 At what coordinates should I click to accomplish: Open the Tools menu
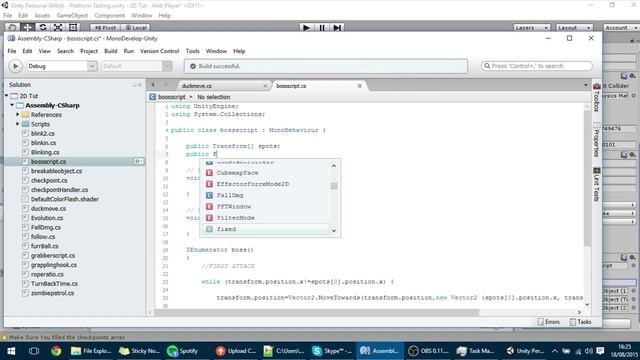coord(193,51)
